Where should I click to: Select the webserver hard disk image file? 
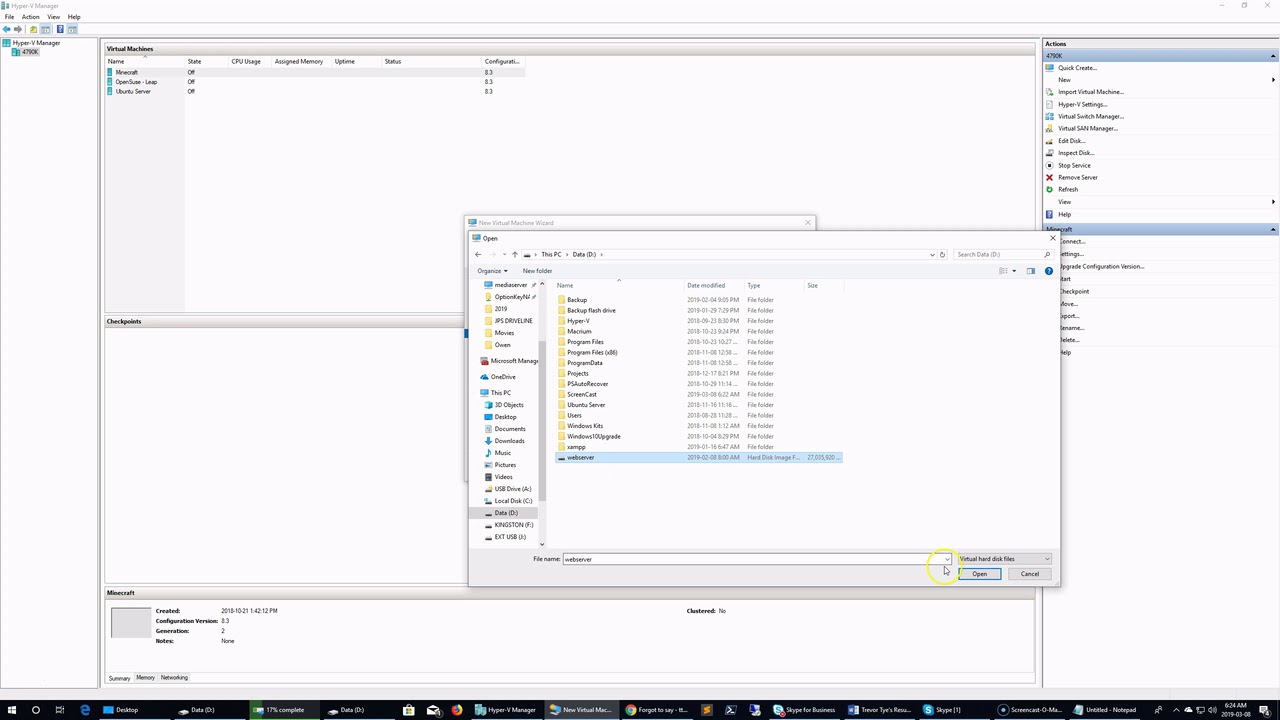click(x=699, y=457)
